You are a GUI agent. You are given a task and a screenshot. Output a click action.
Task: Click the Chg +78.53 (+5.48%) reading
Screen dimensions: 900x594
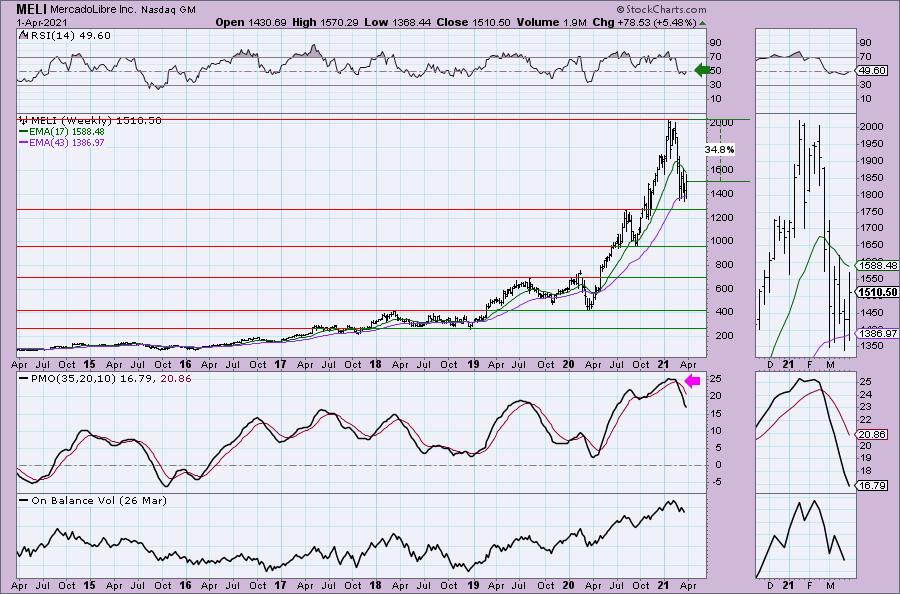coord(645,22)
